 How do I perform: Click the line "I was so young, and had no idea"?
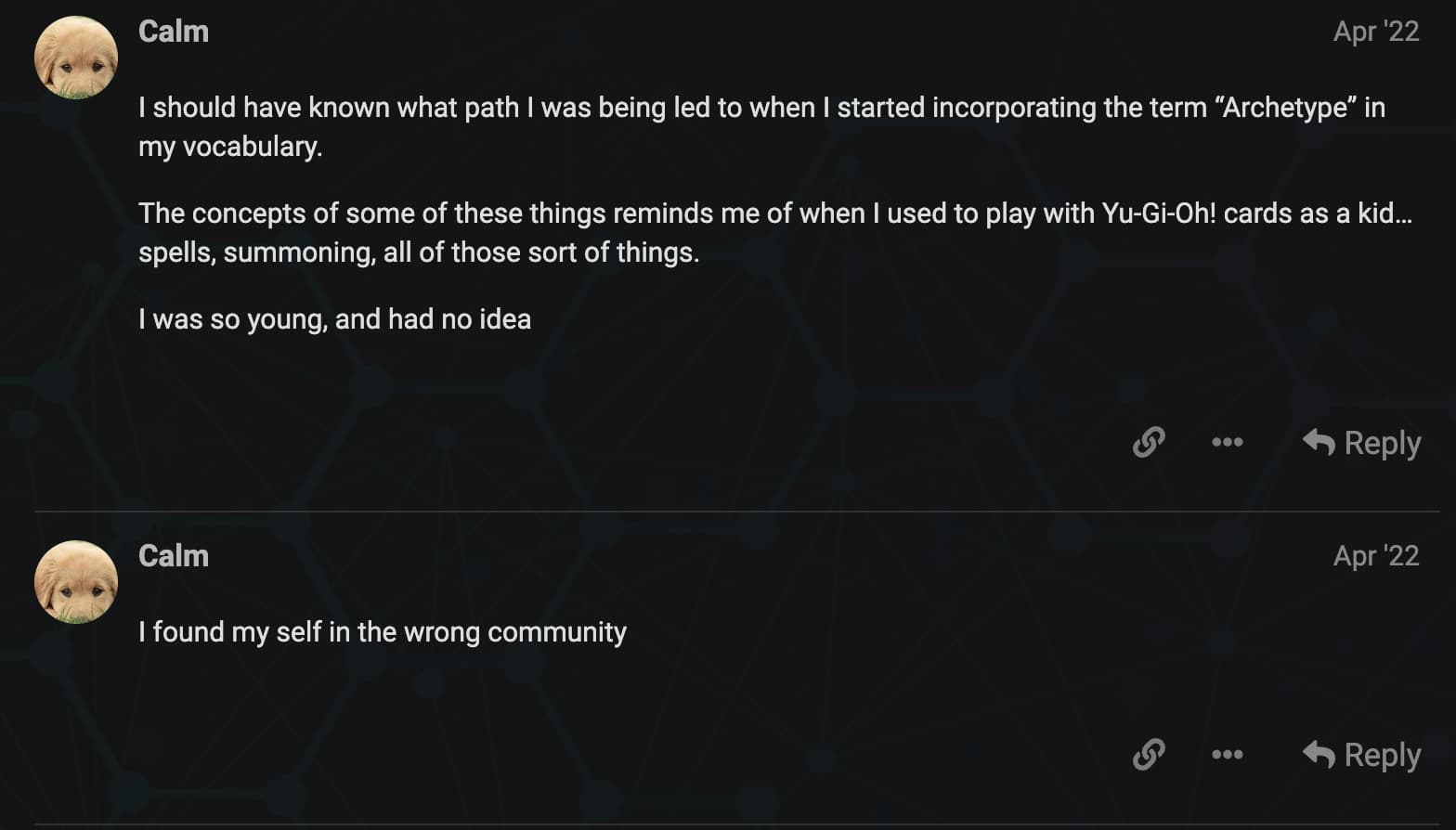click(334, 319)
